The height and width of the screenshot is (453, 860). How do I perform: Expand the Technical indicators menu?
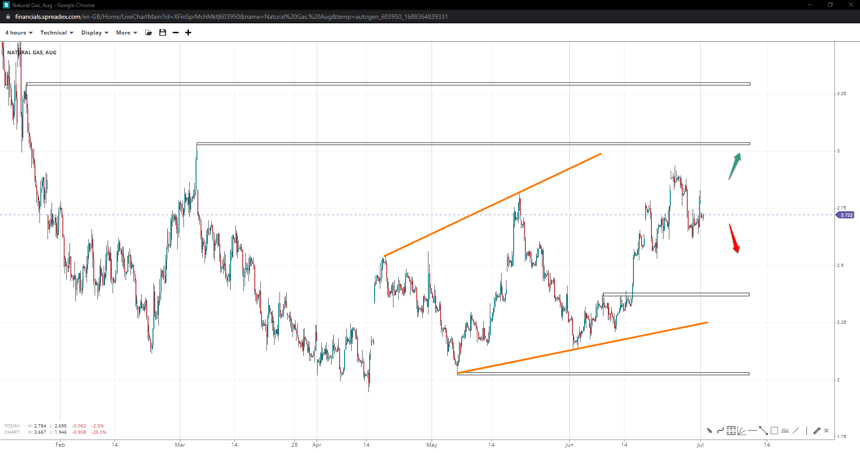[56, 33]
